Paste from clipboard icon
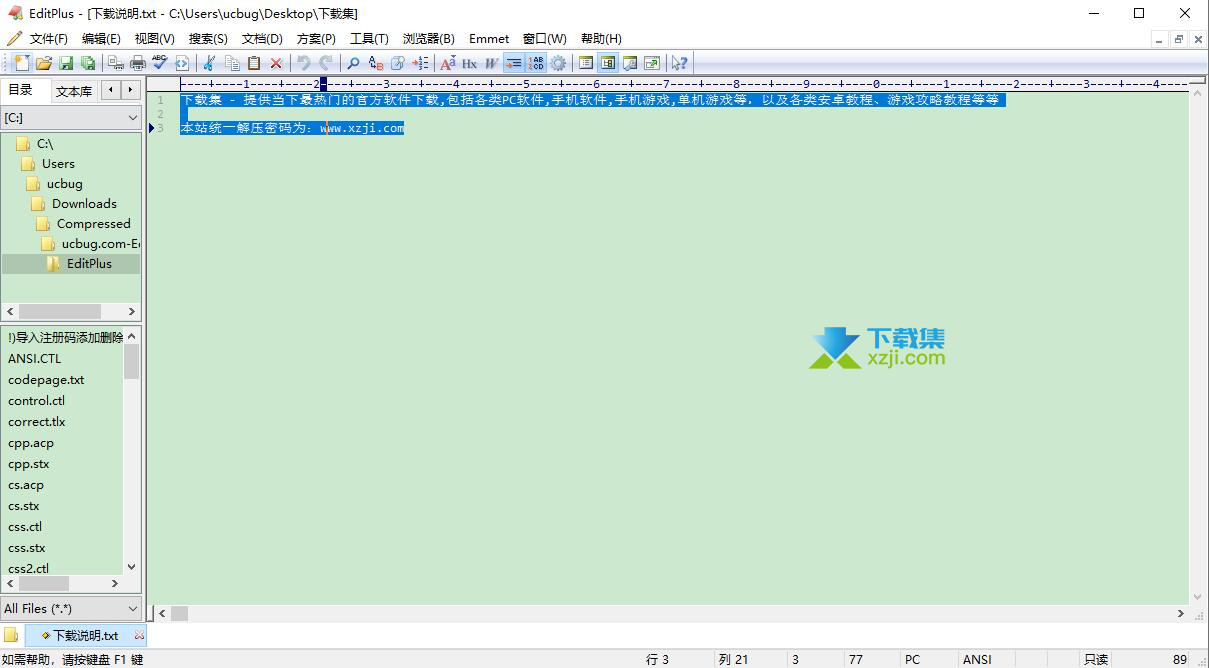This screenshot has height=668, width=1209. [x=254, y=63]
